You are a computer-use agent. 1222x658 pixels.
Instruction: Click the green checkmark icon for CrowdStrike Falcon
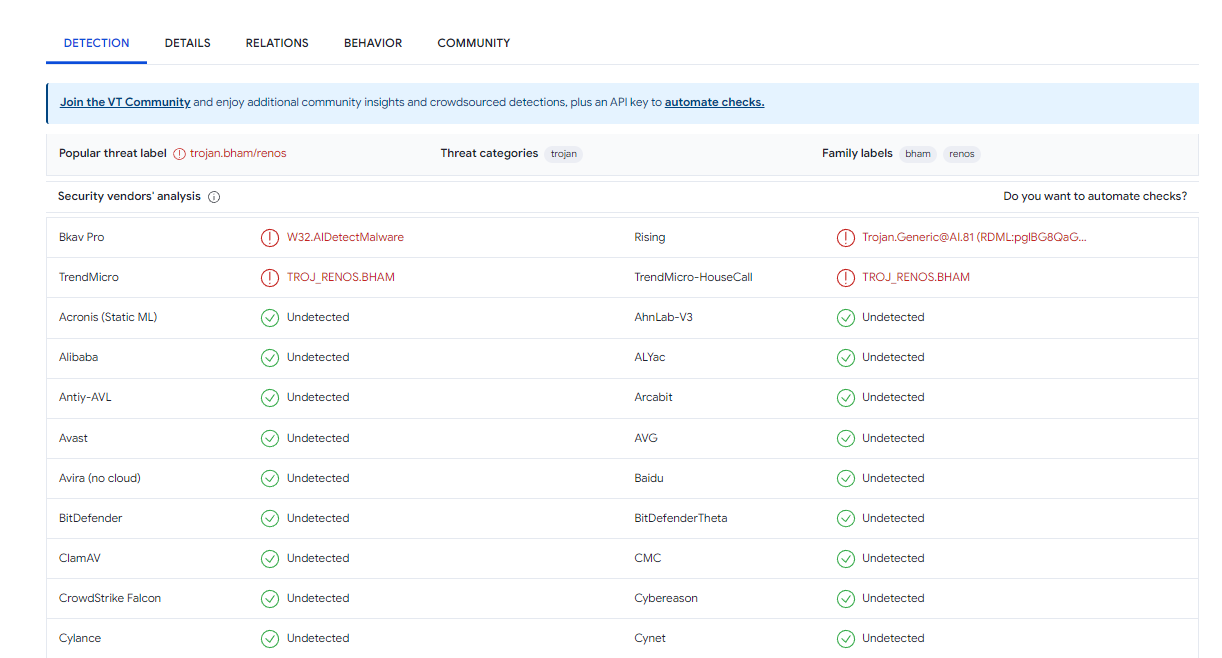point(270,599)
